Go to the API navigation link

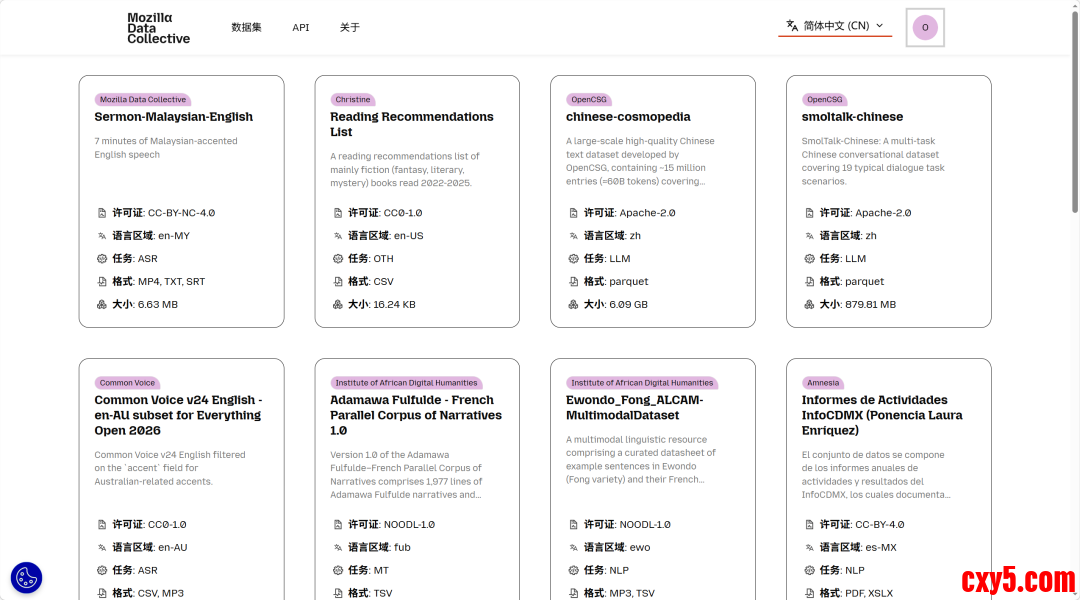tap(301, 28)
